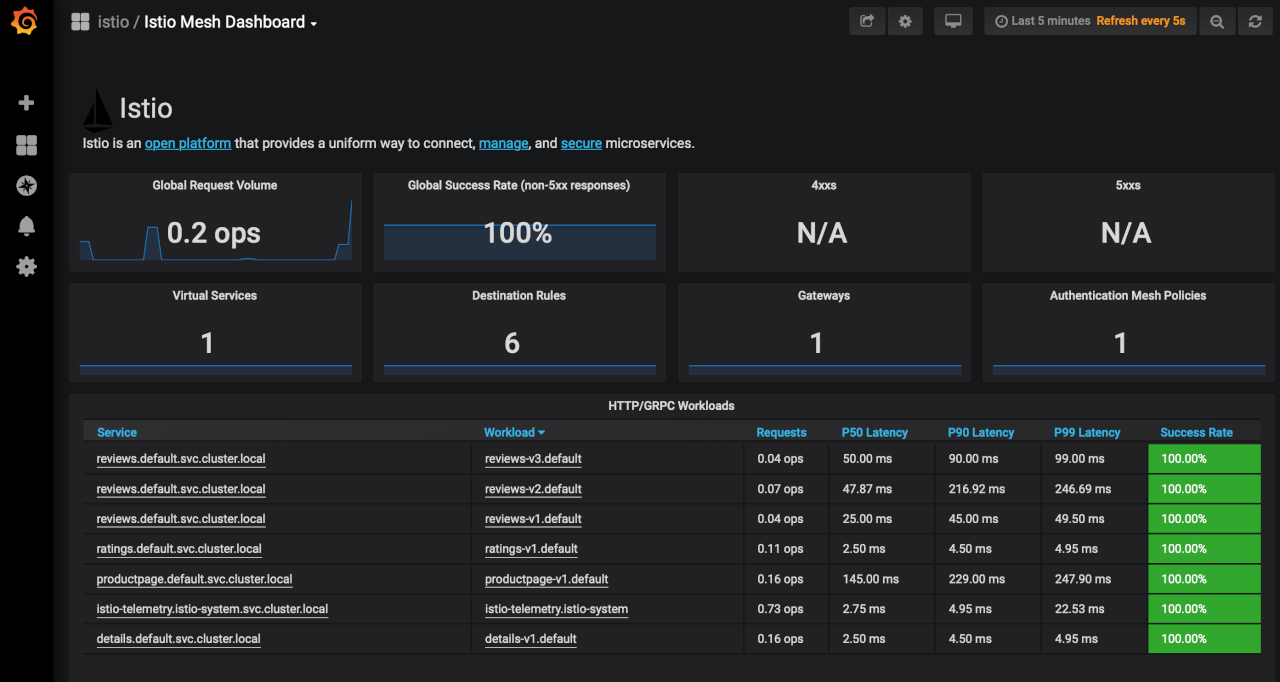Select the Explore compass icon in sidebar
Screen dimensions: 1280x682
(x=25, y=185)
